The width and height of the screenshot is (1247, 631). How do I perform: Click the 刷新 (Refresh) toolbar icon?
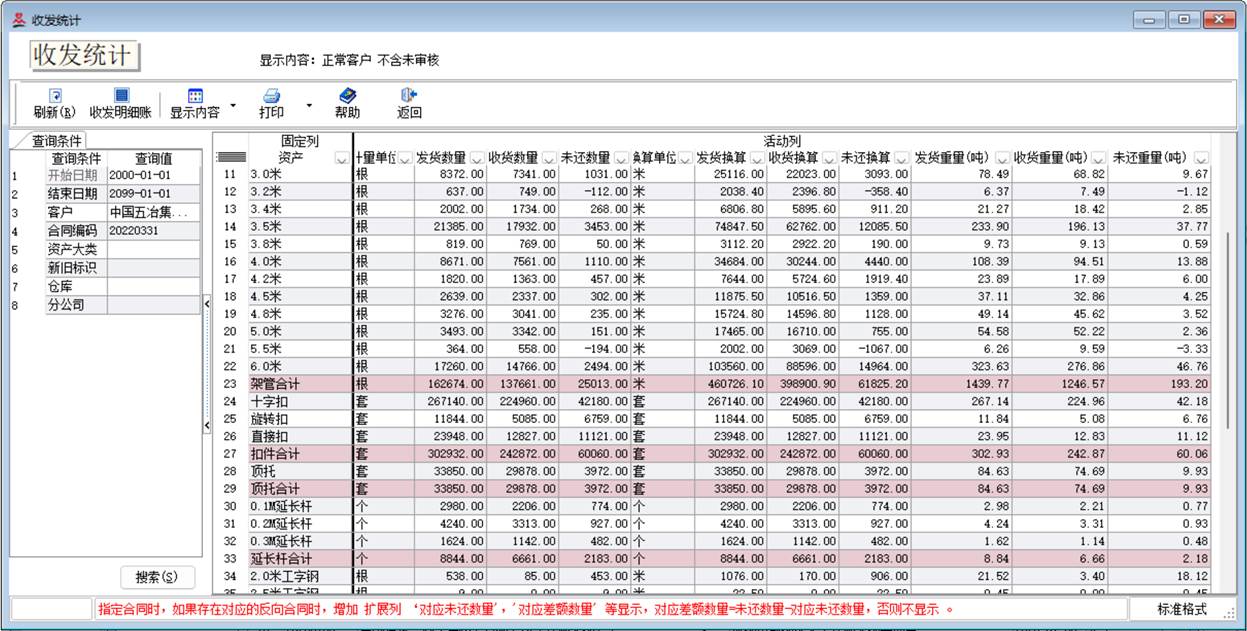click(x=55, y=96)
